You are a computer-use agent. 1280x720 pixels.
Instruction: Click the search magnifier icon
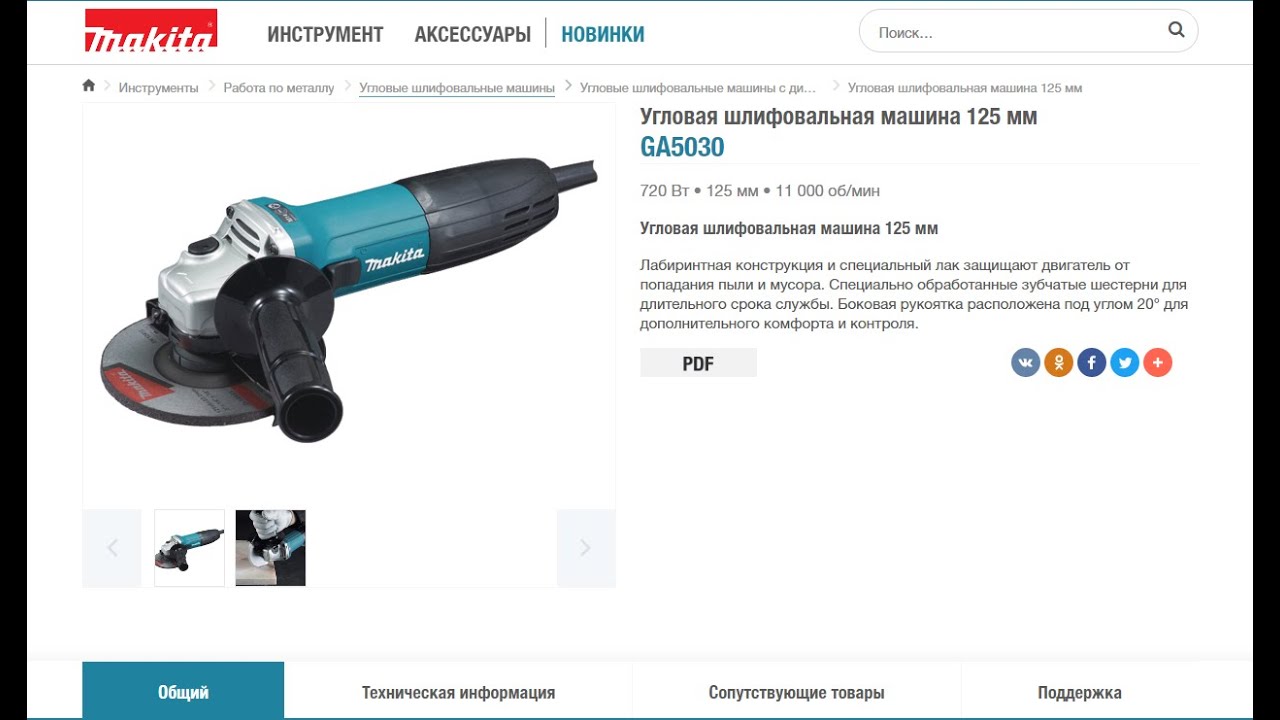point(1176,30)
